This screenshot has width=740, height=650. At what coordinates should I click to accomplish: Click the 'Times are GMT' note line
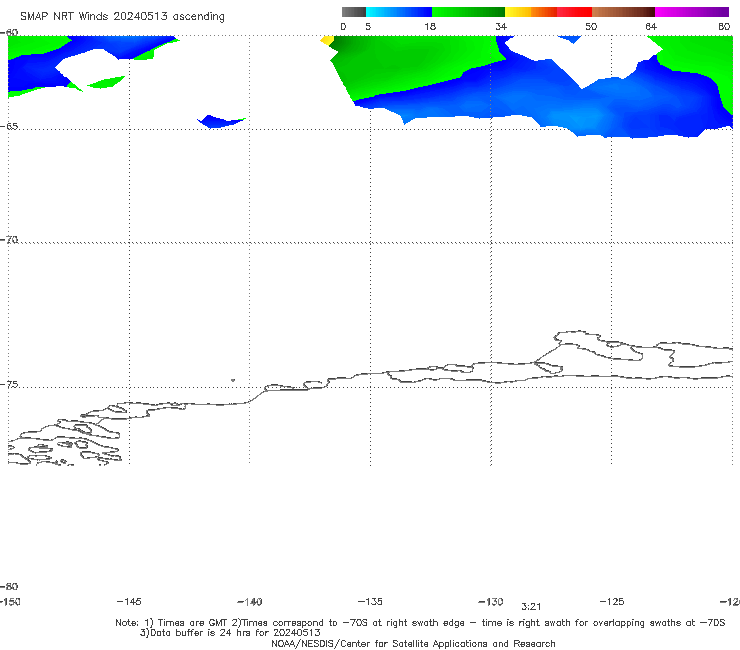click(420, 623)
